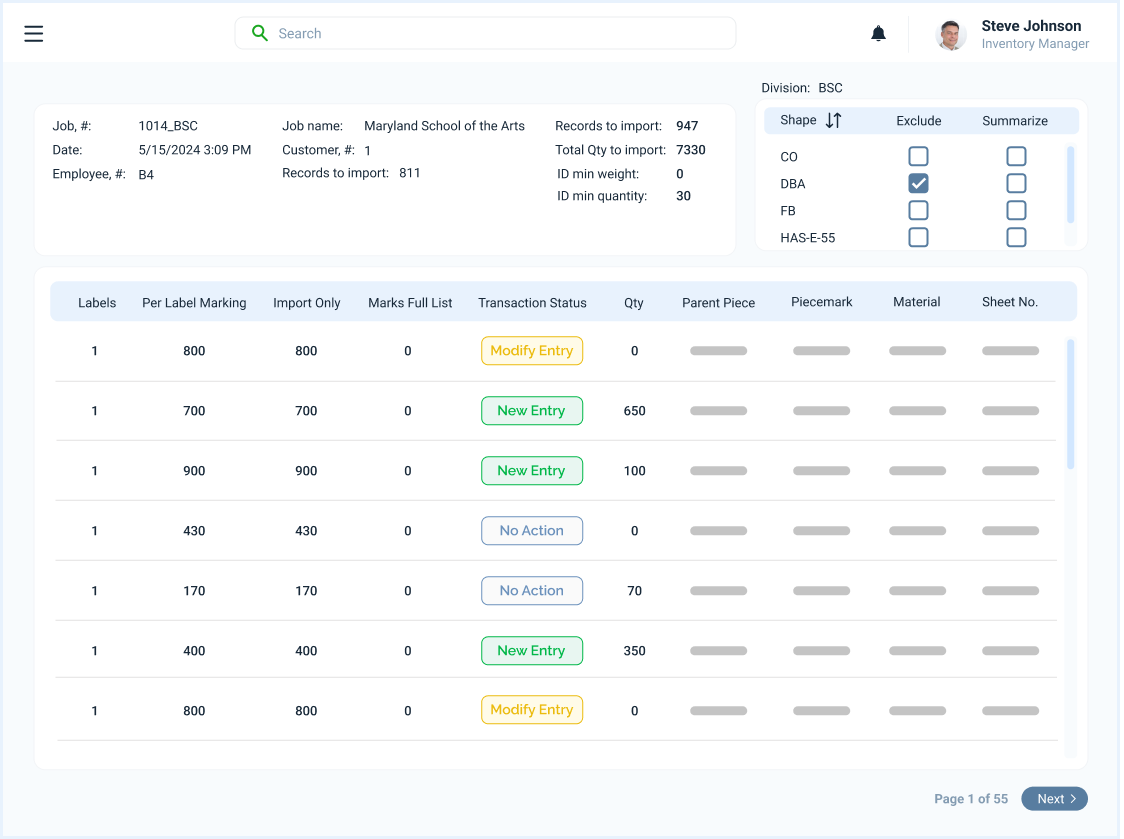Screen dimensions: 1124x839
Task: Open notifications bell
Action: tap(878, 34)
